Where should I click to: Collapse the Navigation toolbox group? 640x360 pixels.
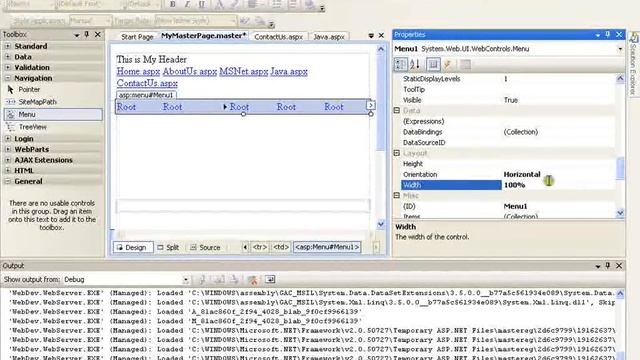(8, 78)
